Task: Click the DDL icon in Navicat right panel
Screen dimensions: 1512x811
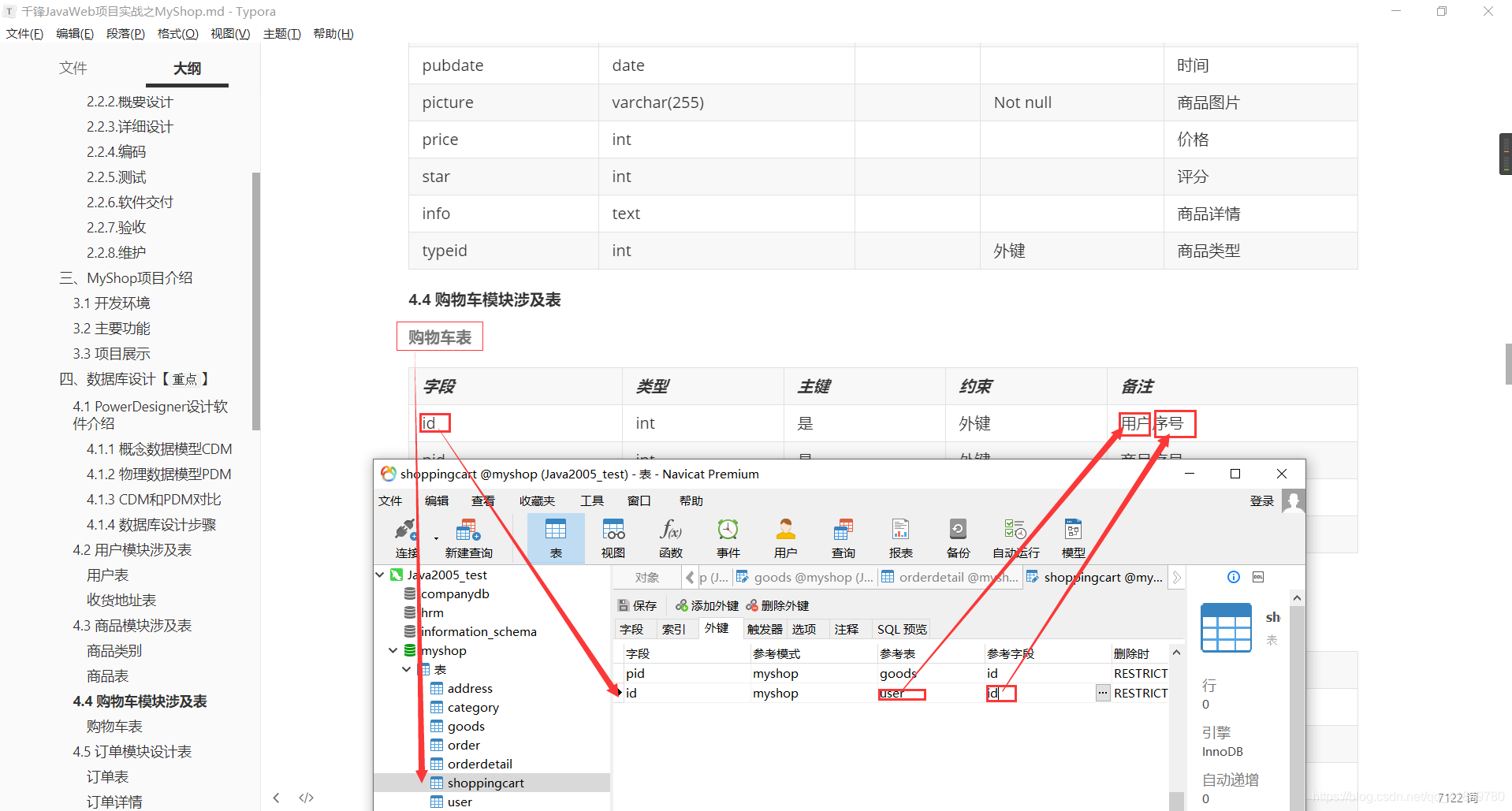Action: [1258, 577]
